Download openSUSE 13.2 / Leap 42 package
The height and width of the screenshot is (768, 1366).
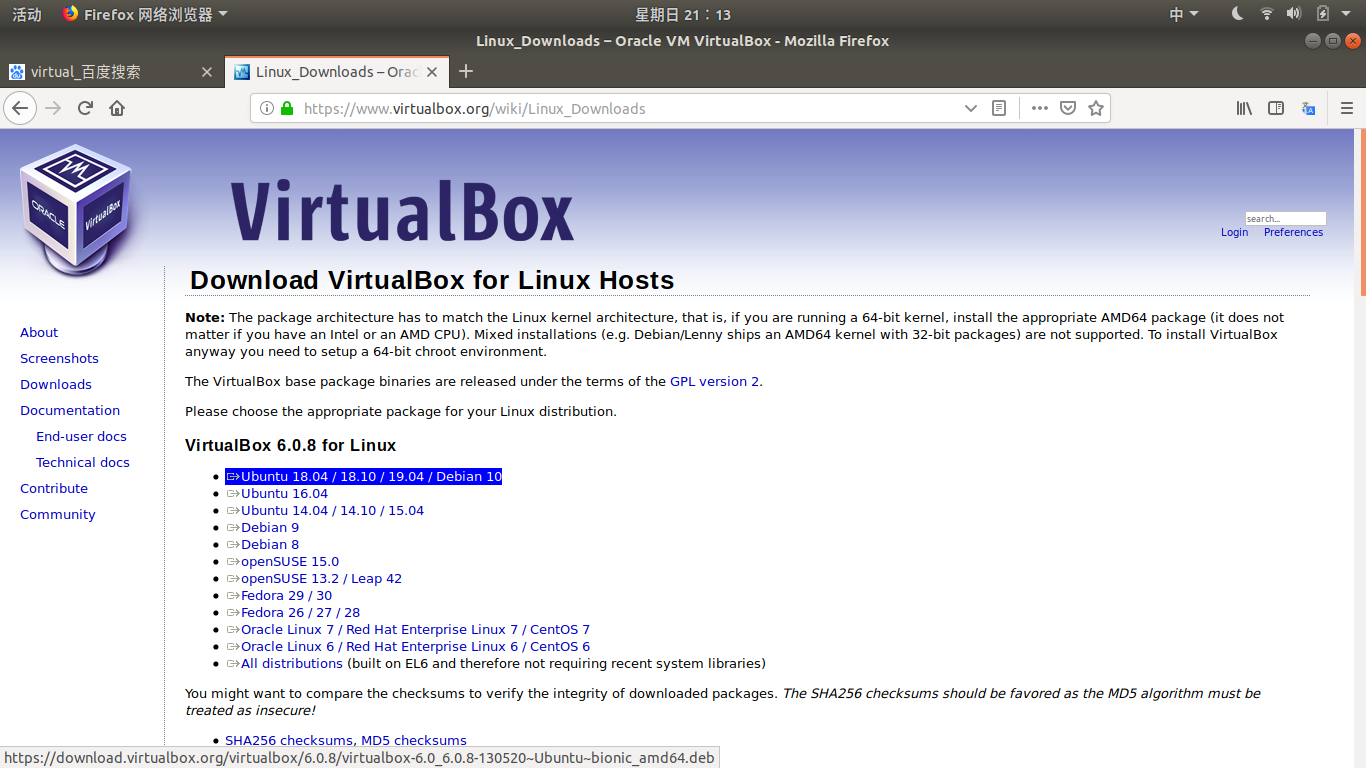[x=314, y=579]
